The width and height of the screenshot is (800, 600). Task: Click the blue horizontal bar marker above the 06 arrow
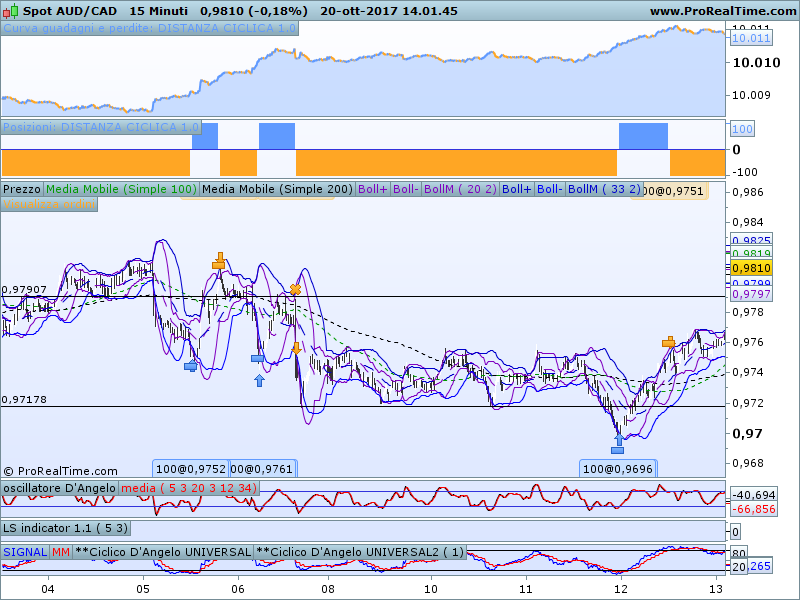(257, 359)
